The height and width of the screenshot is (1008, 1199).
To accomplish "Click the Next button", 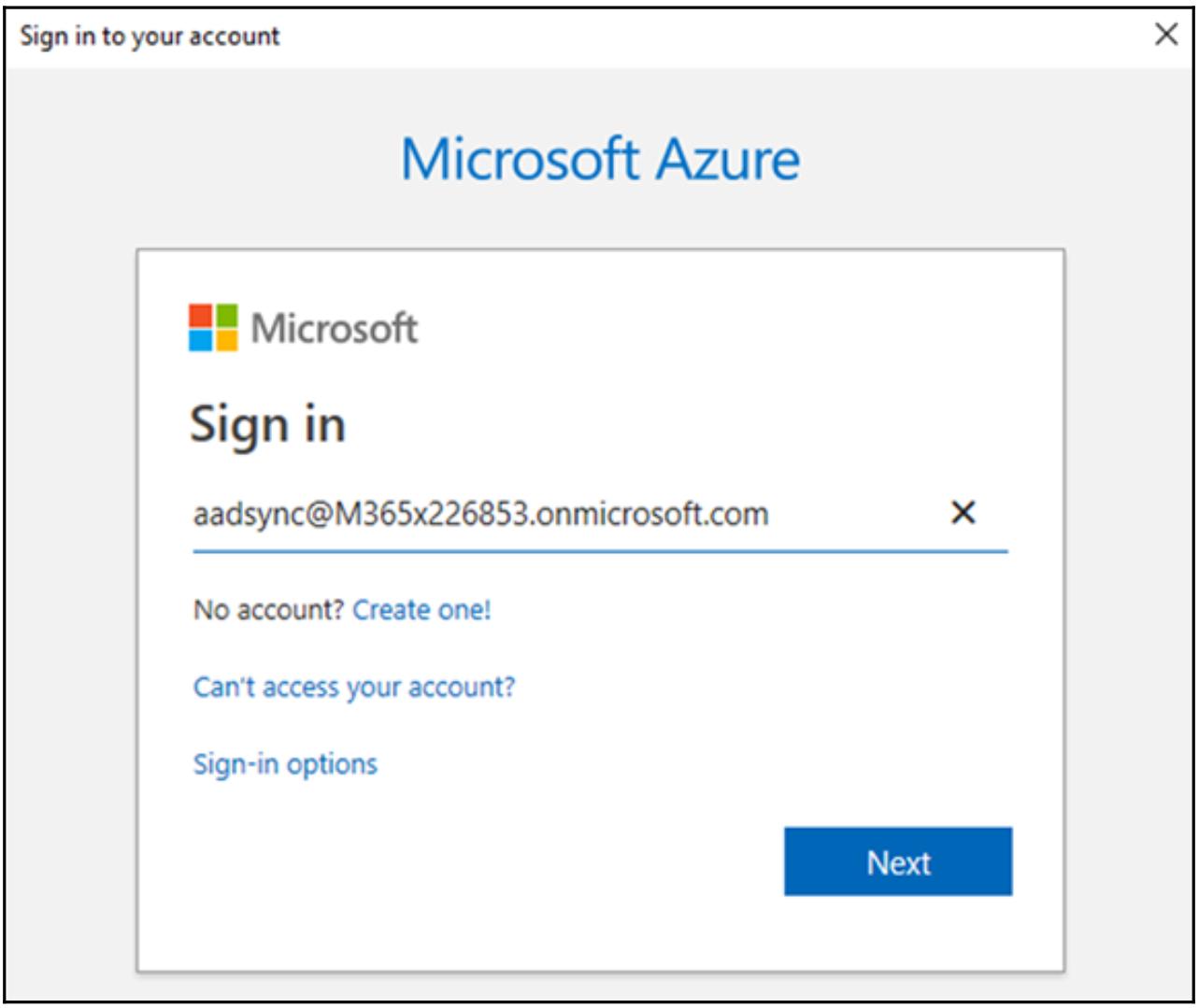I will (897, 861).
